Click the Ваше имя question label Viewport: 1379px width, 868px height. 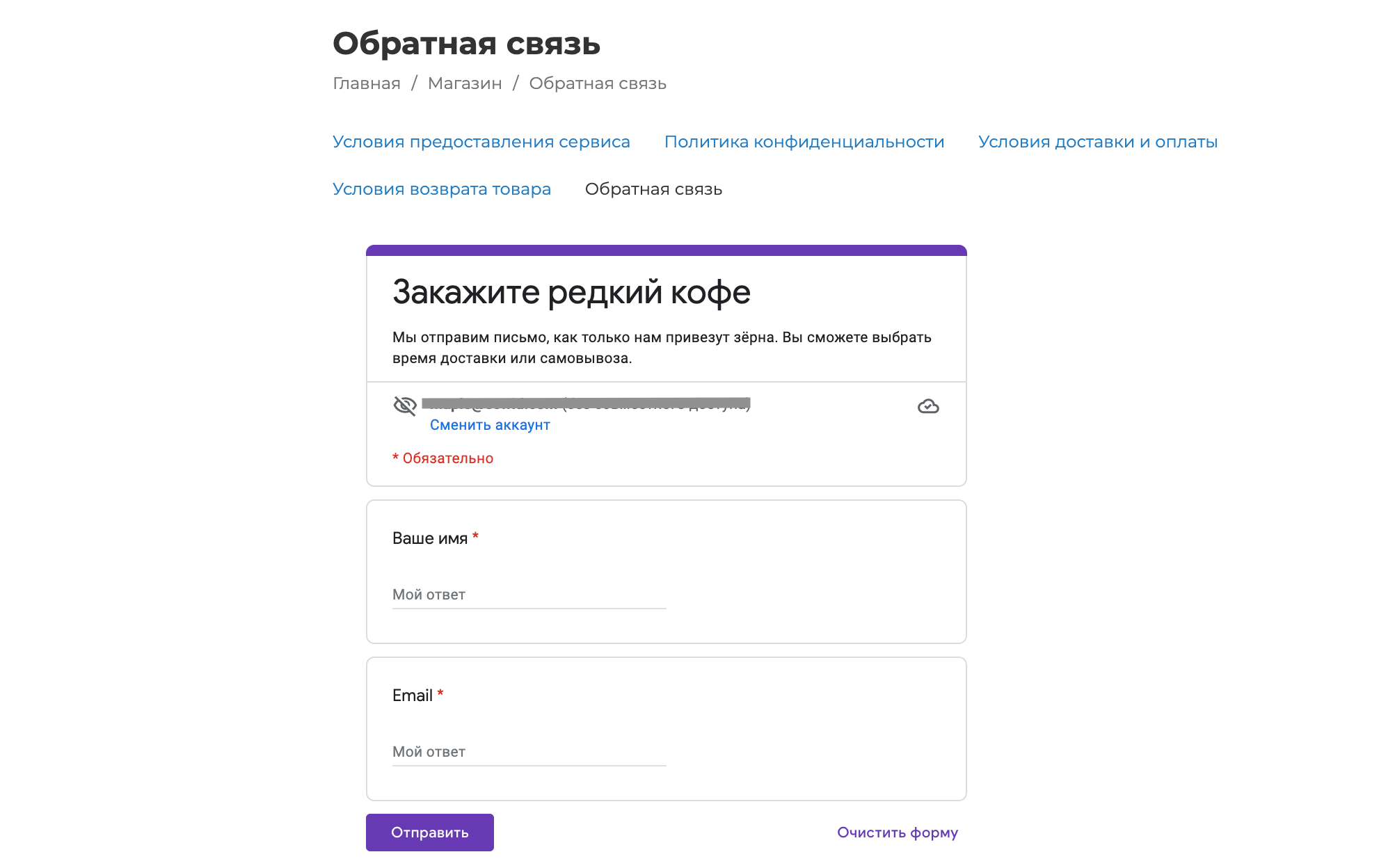(430, 538)
